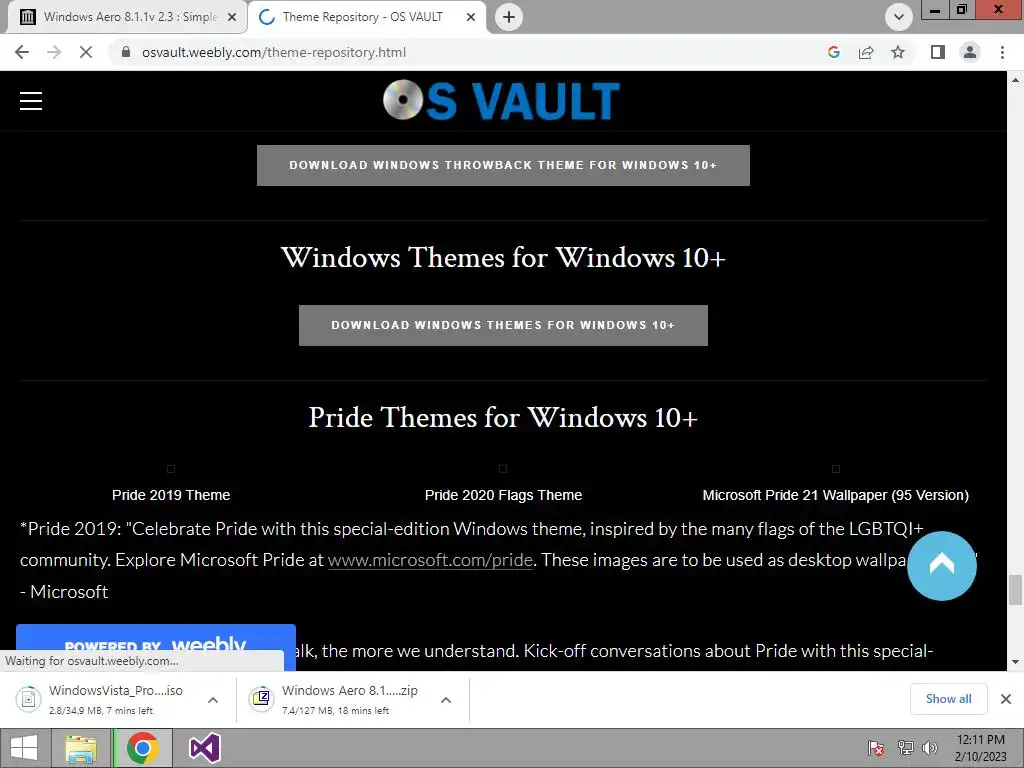The image size is (1024, 768).
Task: Expand options for WindowsVista_Pro iso download
Action: 213,699
